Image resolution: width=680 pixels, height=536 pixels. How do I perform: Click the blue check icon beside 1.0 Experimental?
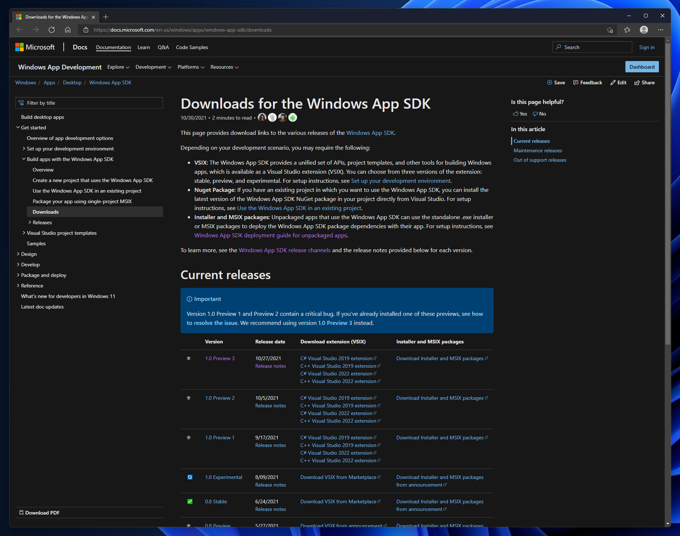click(x=190, y=477)
